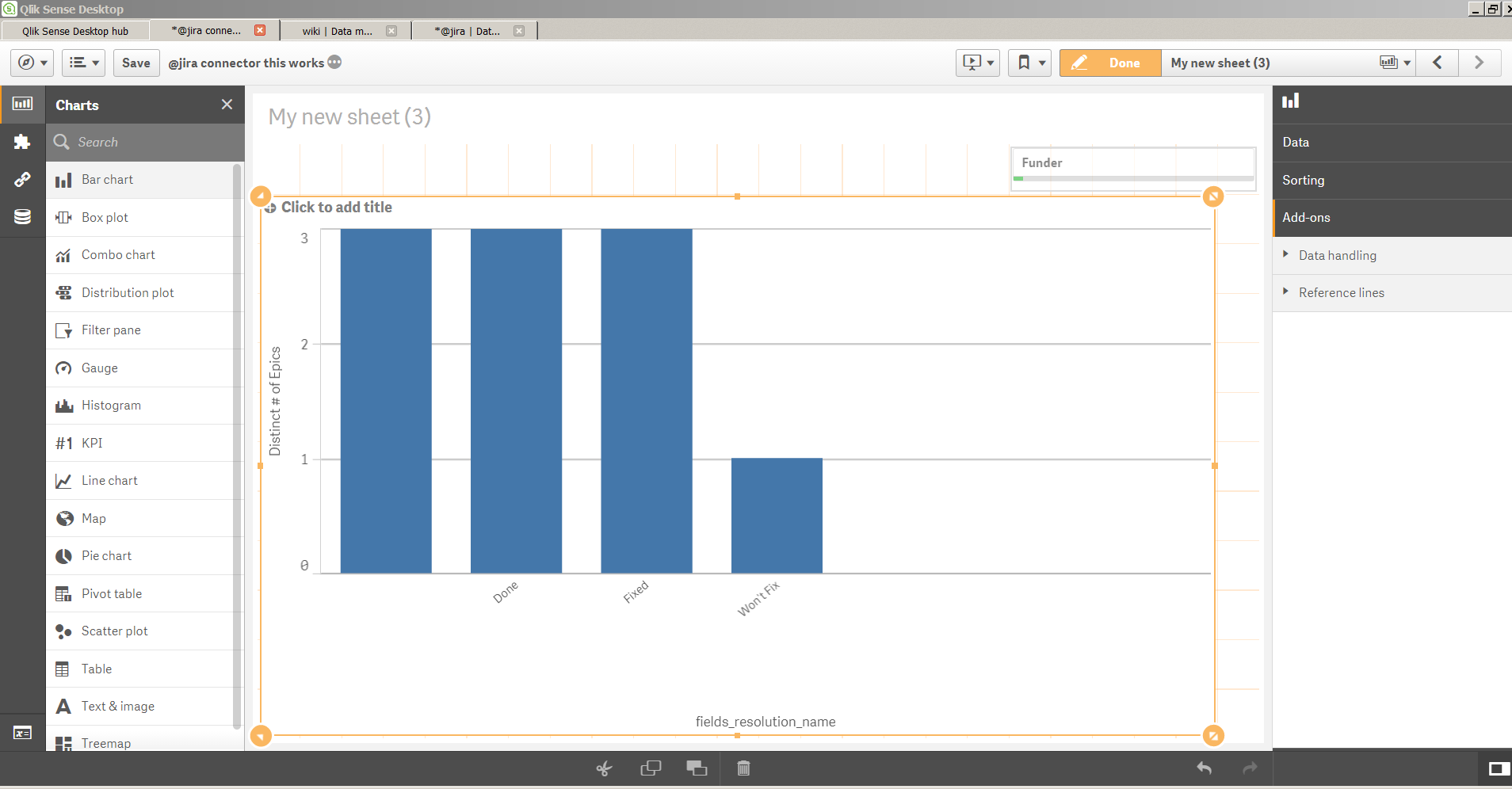Click the Funder selection state bar
1512x789 pixels.
(1133, 179)
